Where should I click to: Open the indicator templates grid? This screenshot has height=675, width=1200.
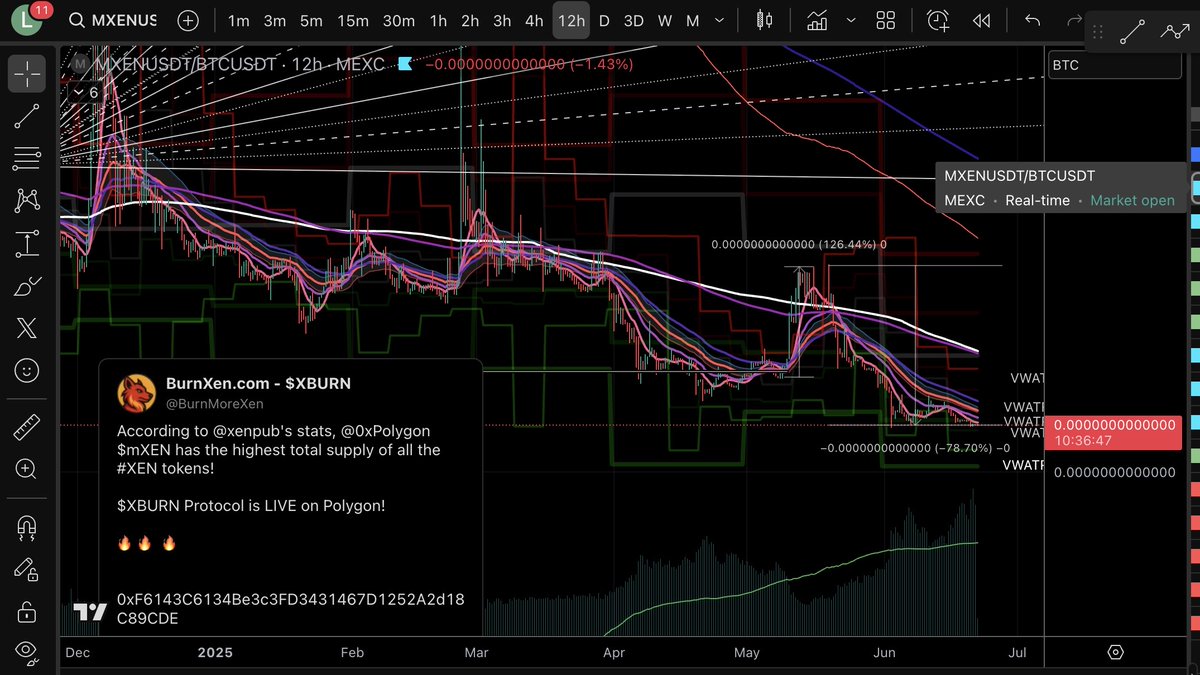point(885,20)
